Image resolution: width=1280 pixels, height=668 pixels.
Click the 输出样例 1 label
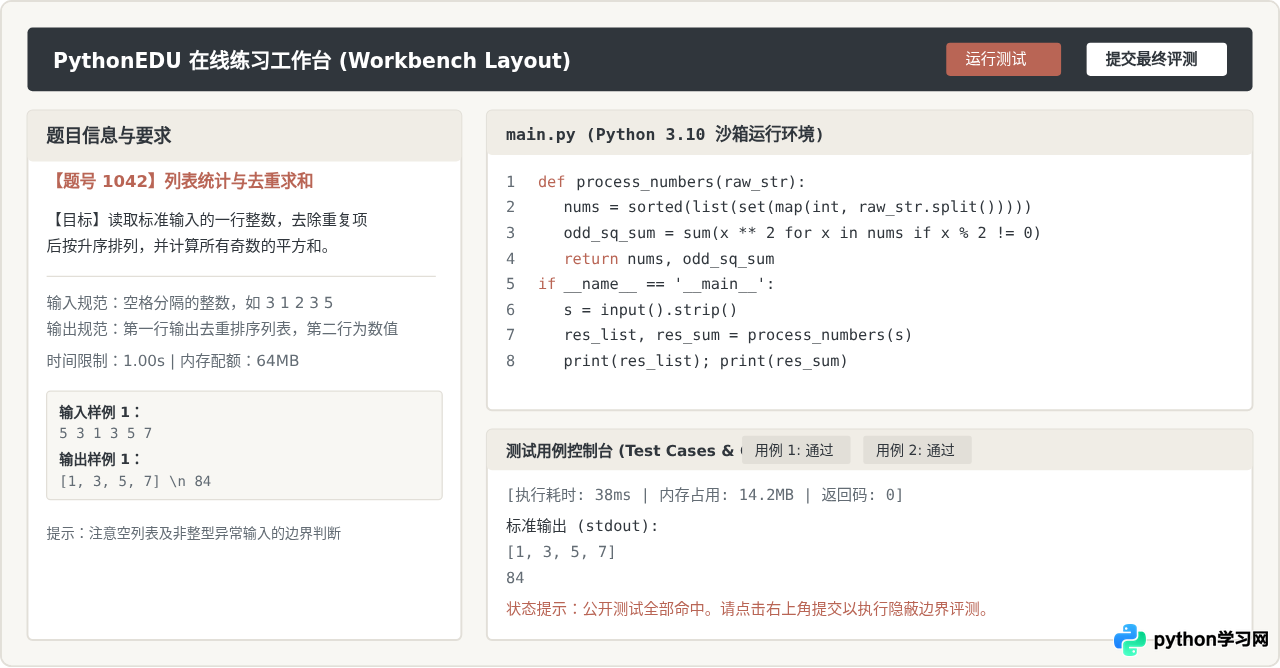tap(100, 459)
